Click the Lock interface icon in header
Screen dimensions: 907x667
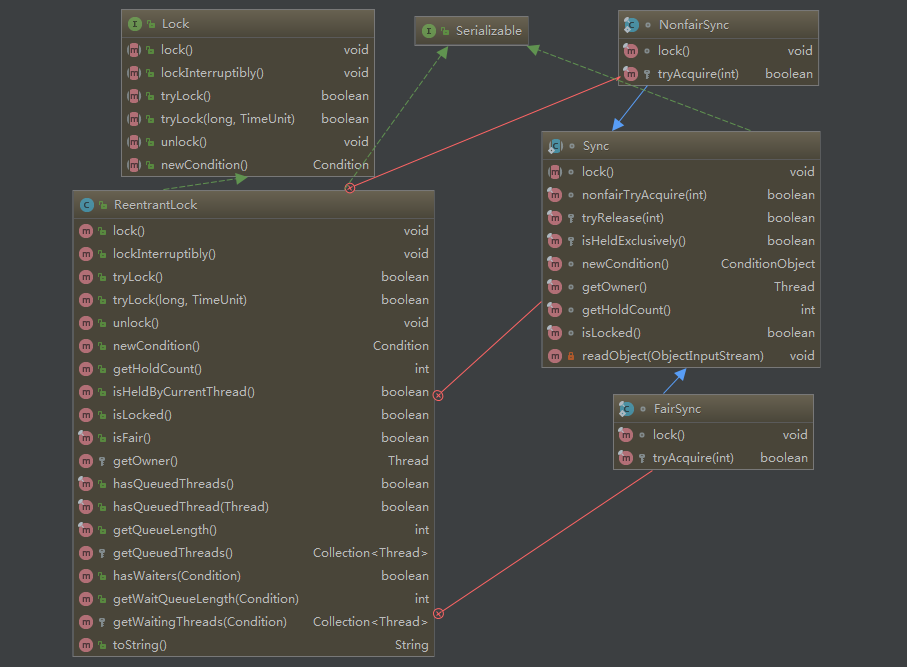(x=134, y=24)
